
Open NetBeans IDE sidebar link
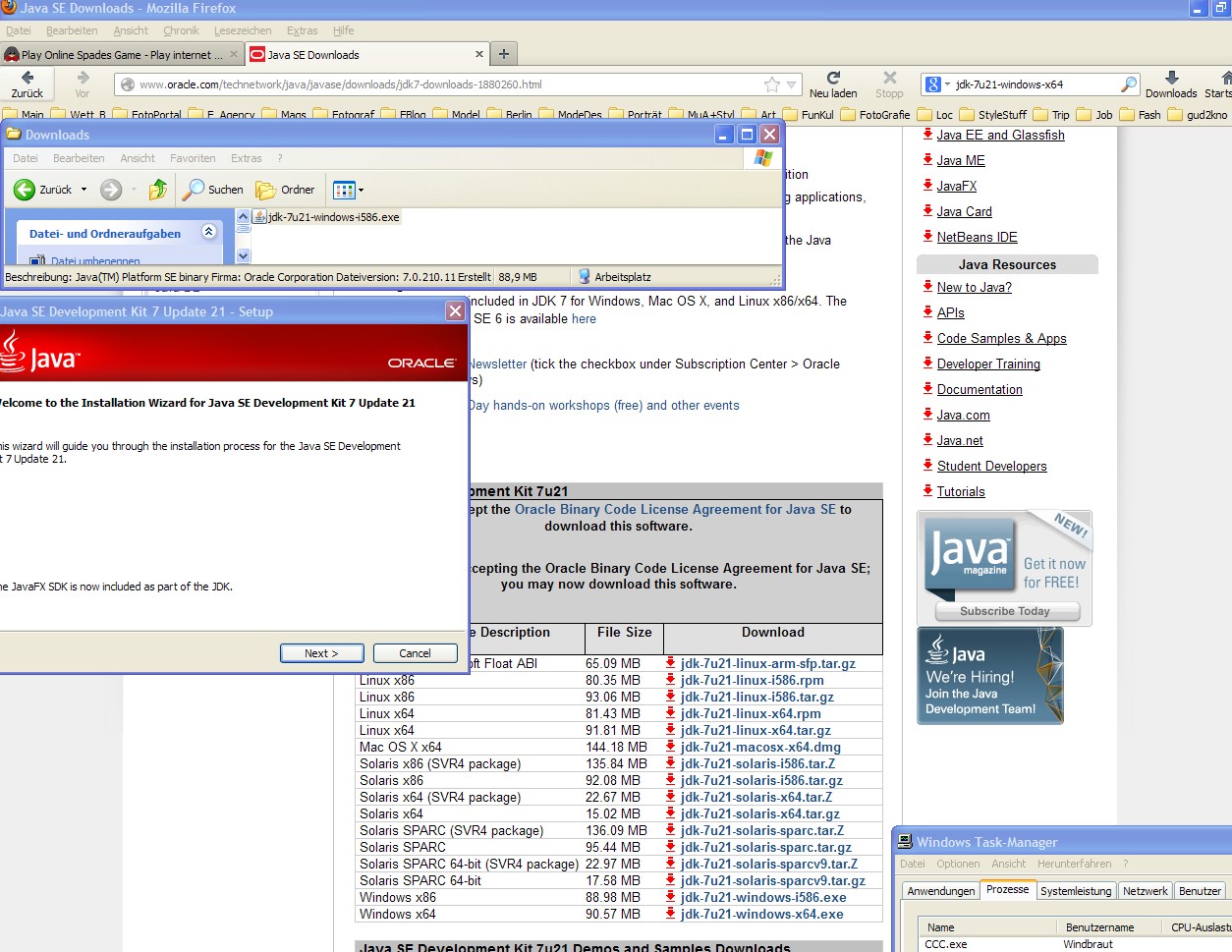(x=977, y=237)
